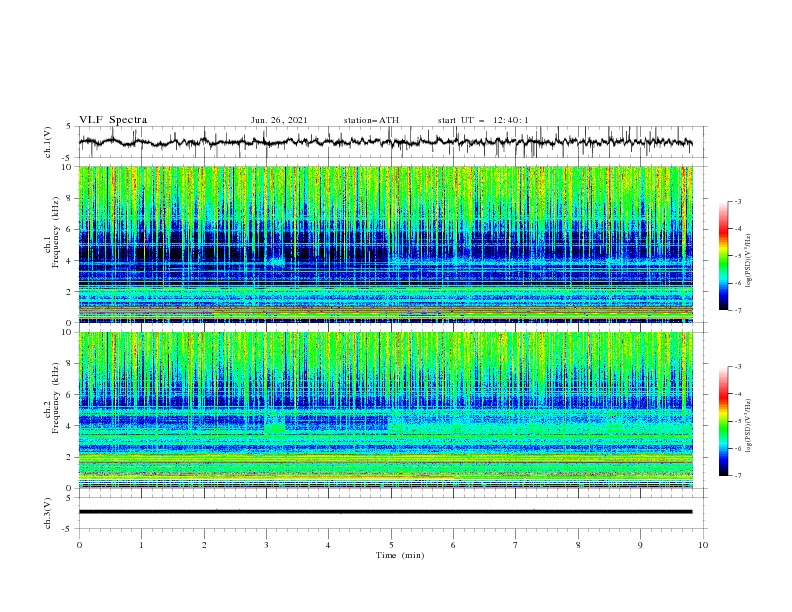Click the ch.1 voltage waveform trace

tap(385, 142)
